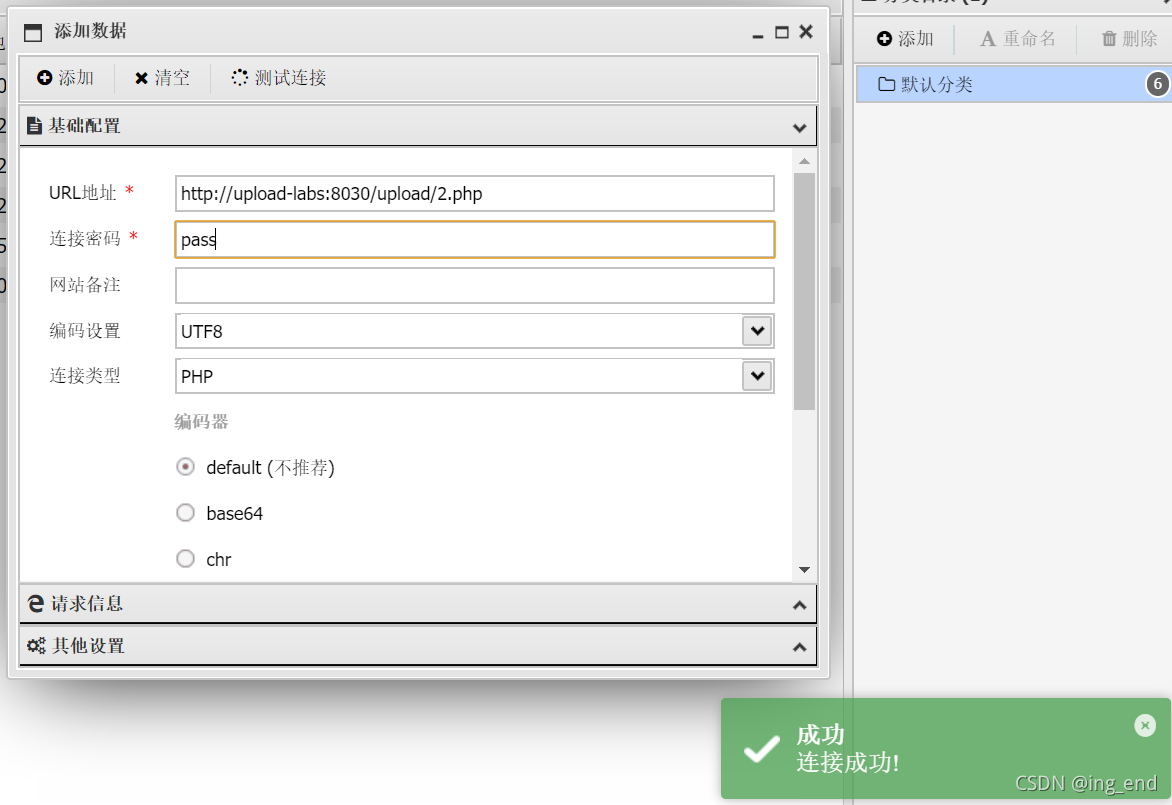The width and height of the screenshot is (1172, 805).
Task: Click the browser icon beside 请求信息
Action: [x=36, y=603]
